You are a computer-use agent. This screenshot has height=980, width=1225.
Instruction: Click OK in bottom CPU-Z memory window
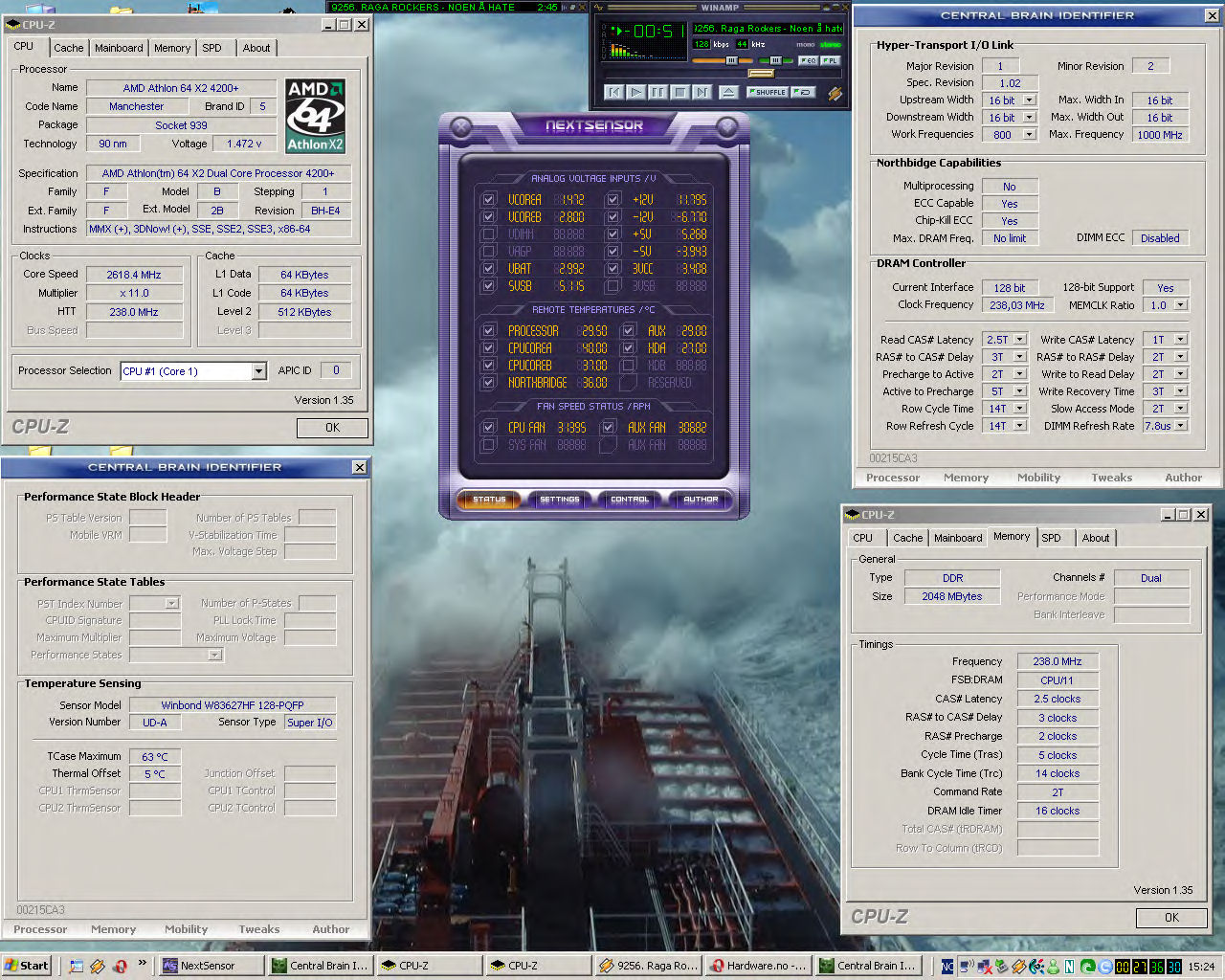click(1171, 918)
